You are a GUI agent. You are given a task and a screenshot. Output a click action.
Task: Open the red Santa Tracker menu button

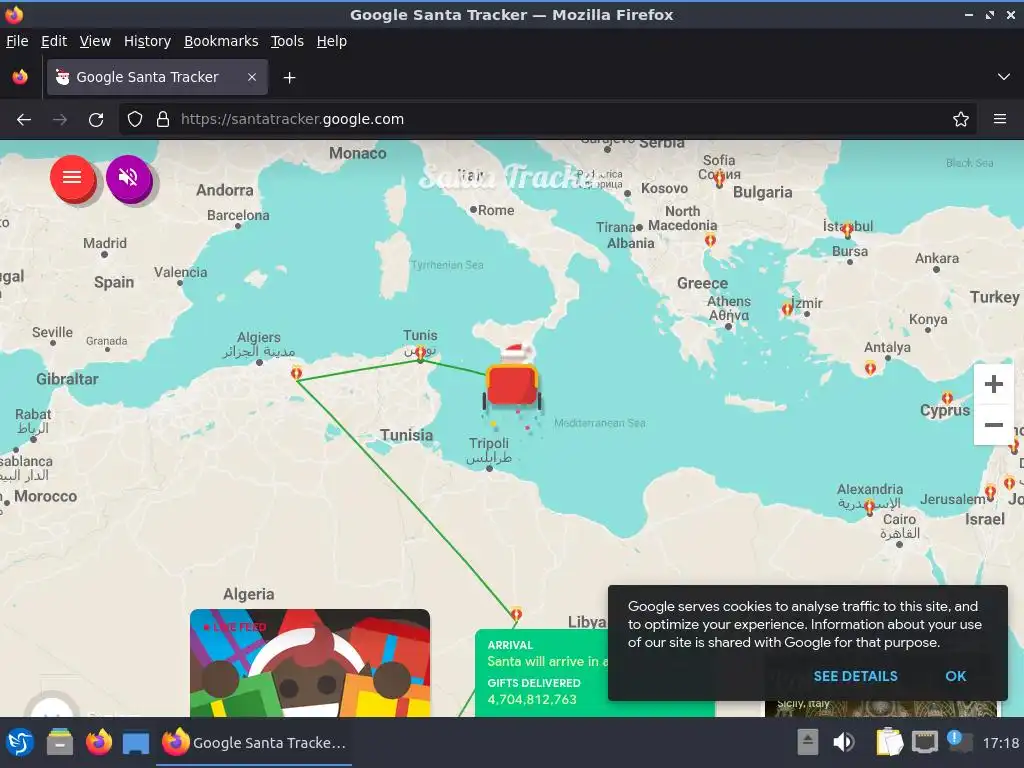72,177
